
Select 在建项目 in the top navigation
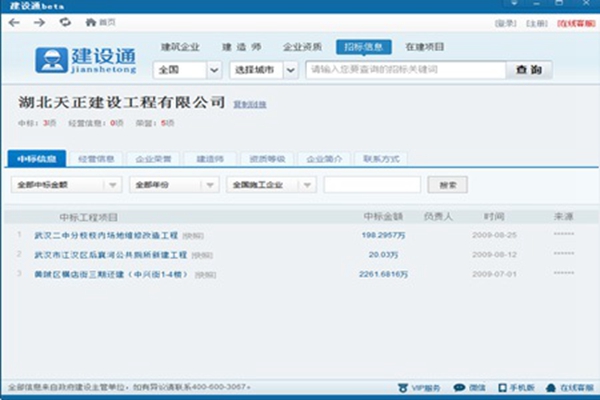pos(425,47)
